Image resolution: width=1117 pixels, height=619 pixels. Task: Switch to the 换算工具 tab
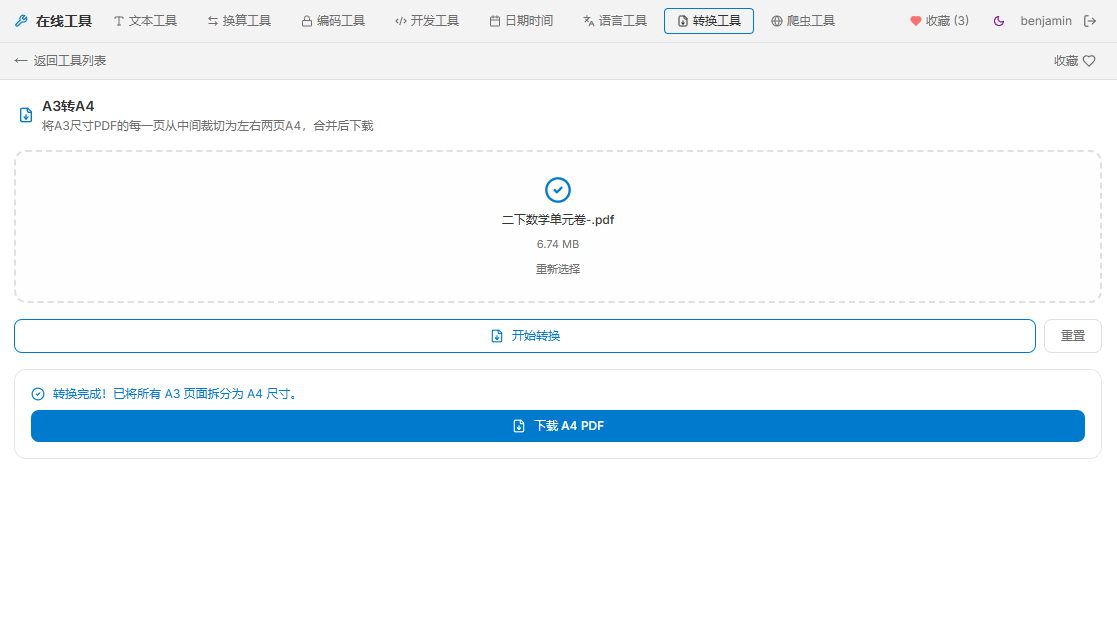[x=239, y=21]
